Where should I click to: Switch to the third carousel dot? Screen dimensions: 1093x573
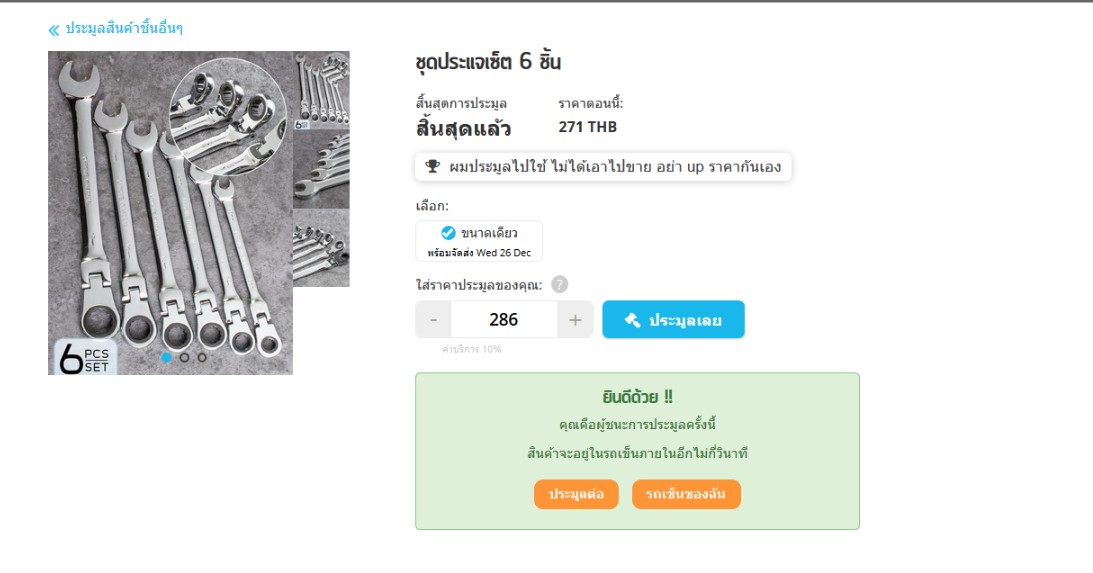(201, 358)
